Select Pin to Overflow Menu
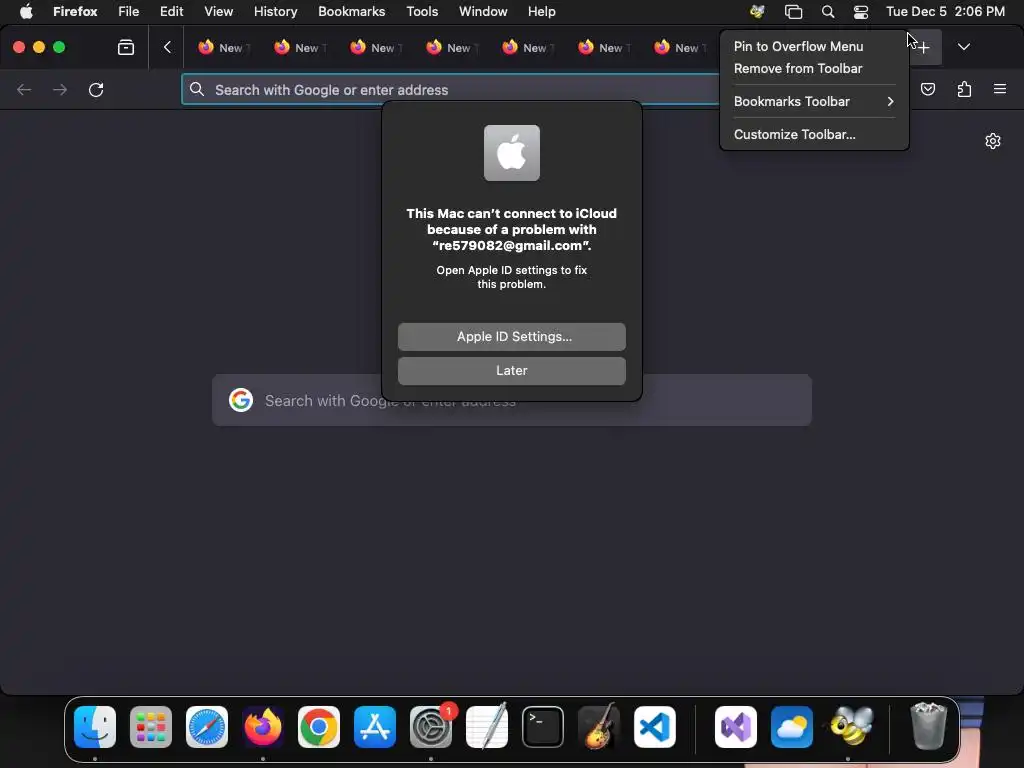This screenshot has height=768, width=1024. pyautogui.click(x=798, y=46)
